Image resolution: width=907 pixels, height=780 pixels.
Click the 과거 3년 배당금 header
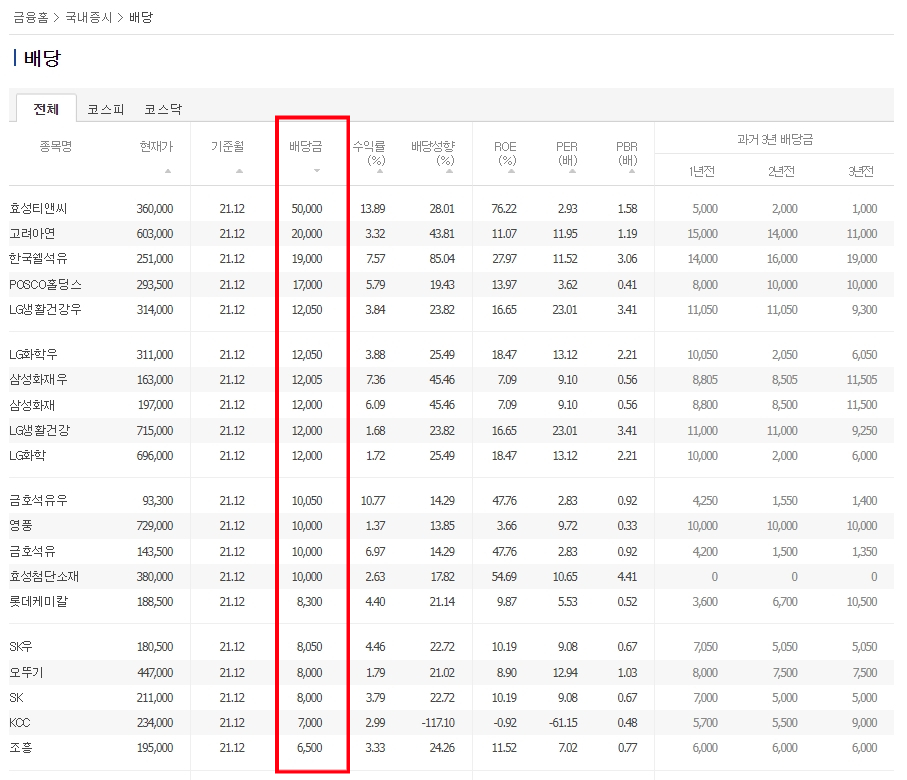(775, 139)
